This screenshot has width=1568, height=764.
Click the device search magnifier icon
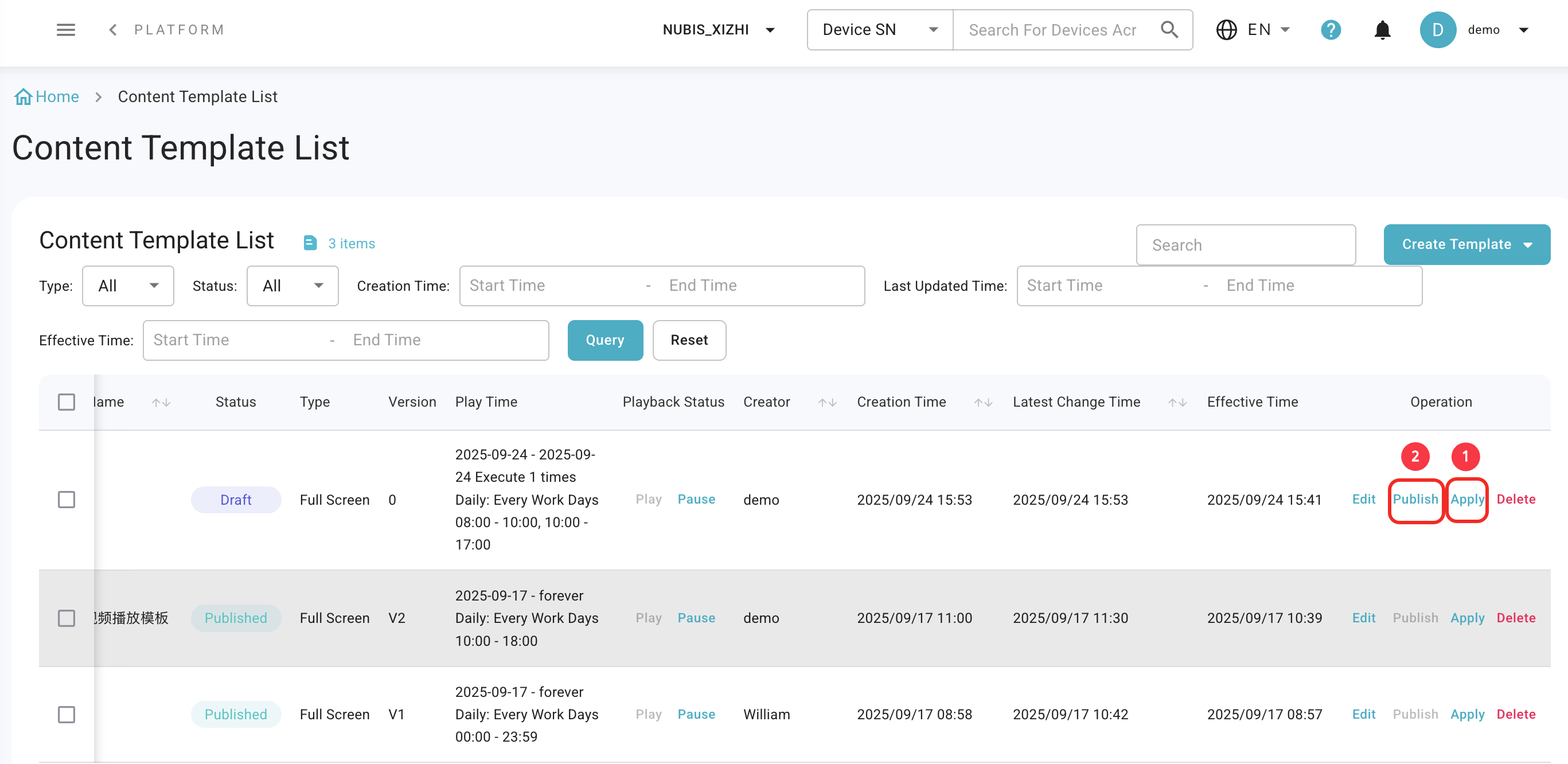(1169, 30)
